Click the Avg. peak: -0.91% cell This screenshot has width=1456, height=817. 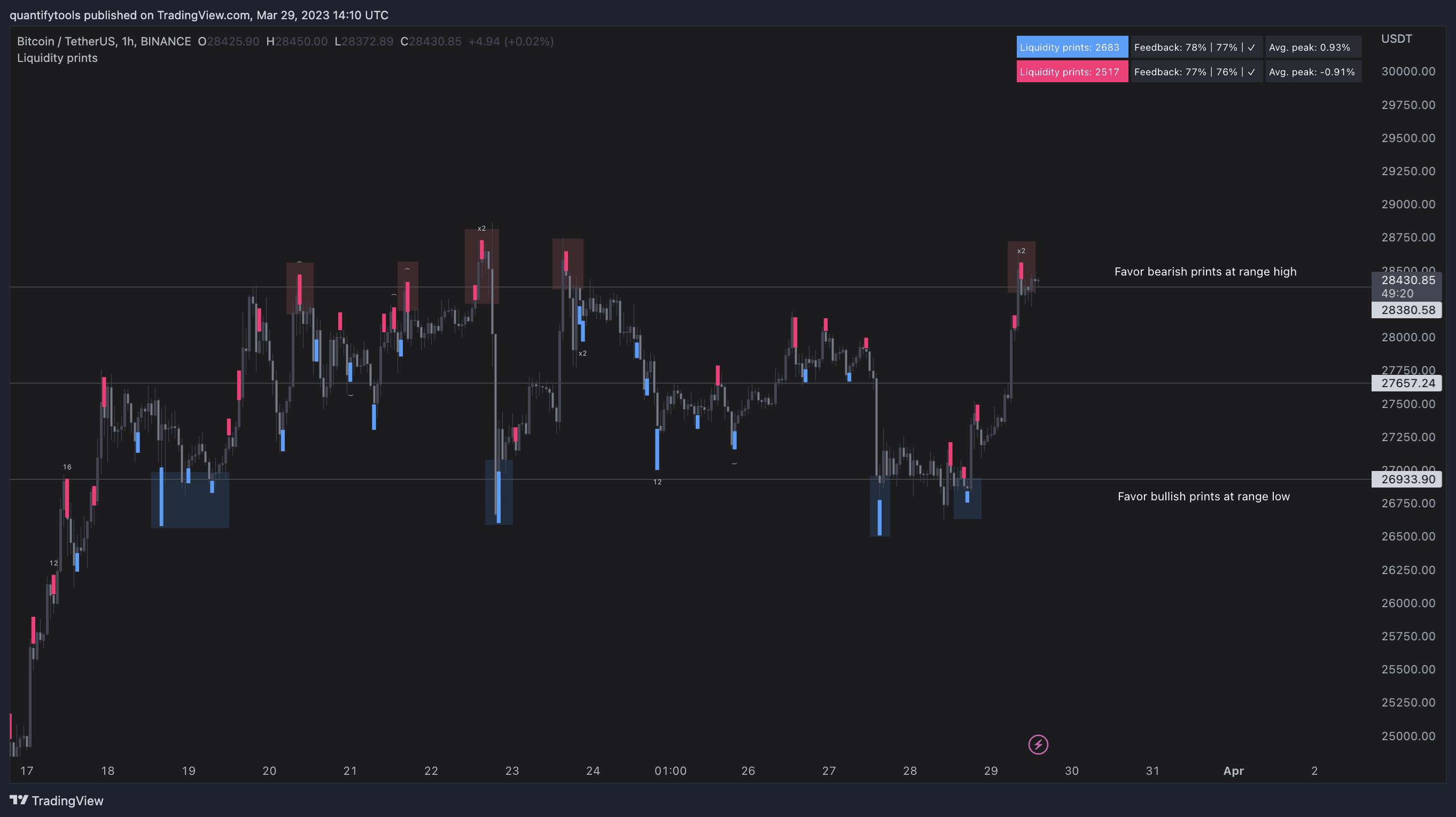[x=1312, y=72]
